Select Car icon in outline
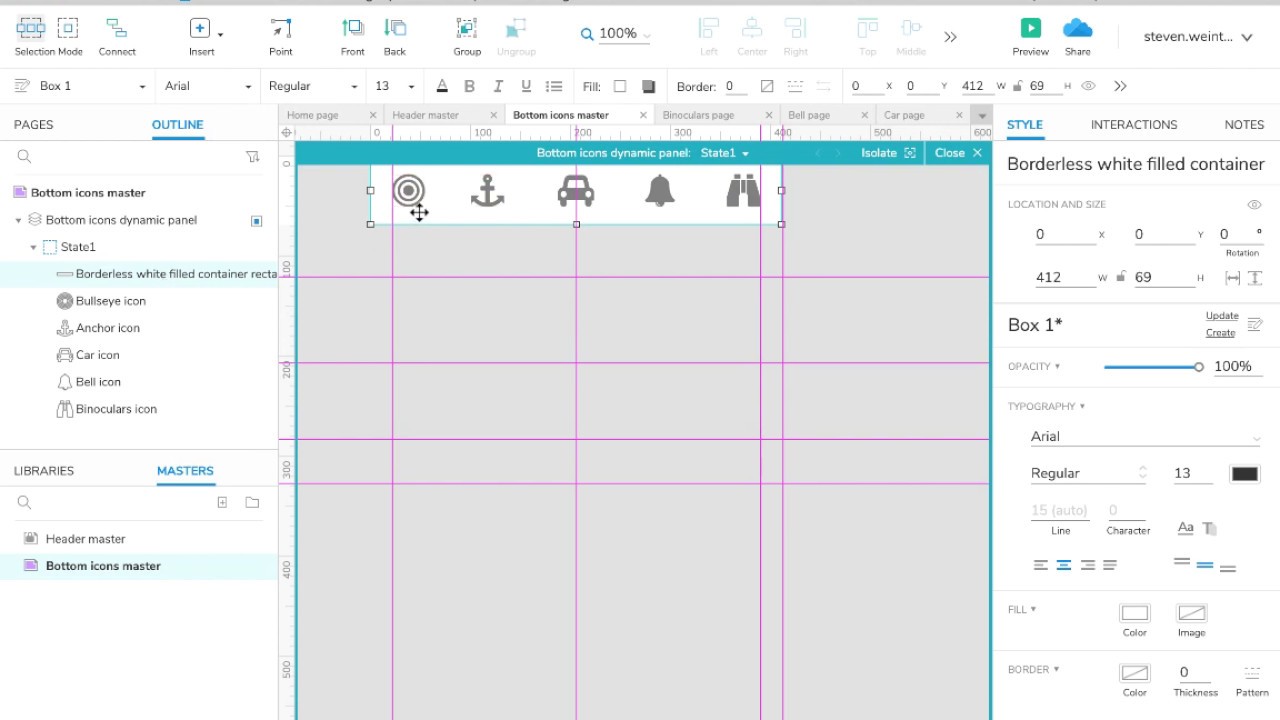The height and width of the screenshot is (720, 1280). click(x=97, y=355)
